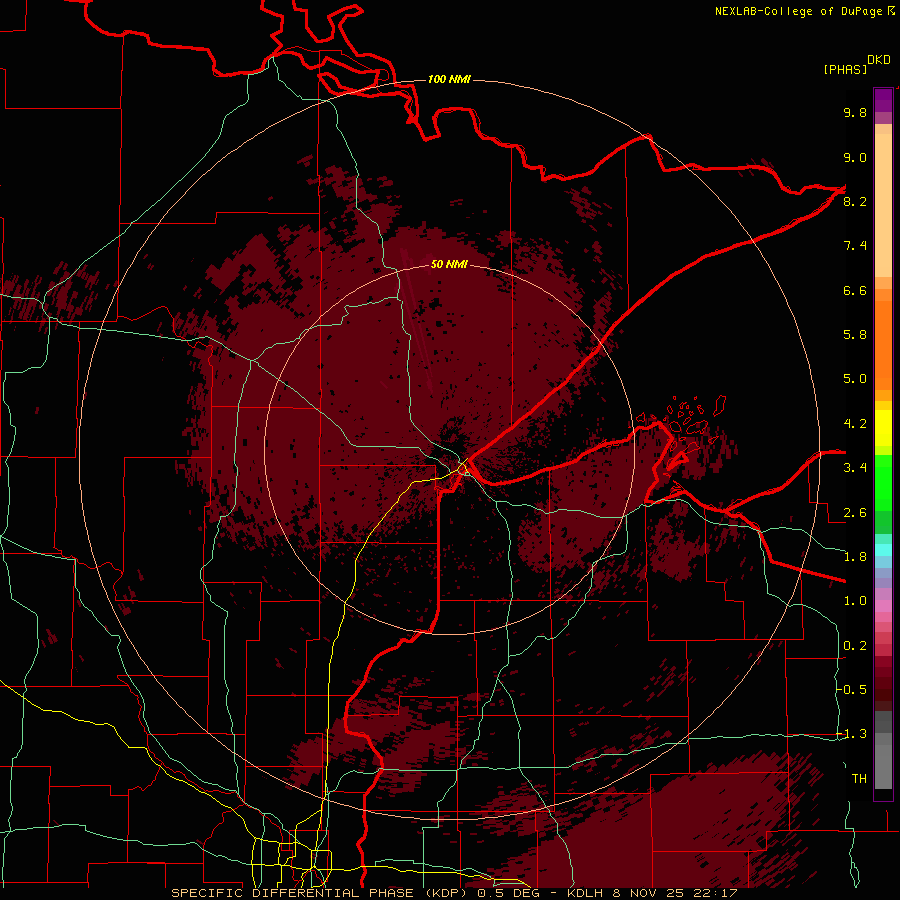This screenshot has height=900, width=900.
Task: Click the Specific Differential Phase (KDP) caption text
Action: pos(319,893)
